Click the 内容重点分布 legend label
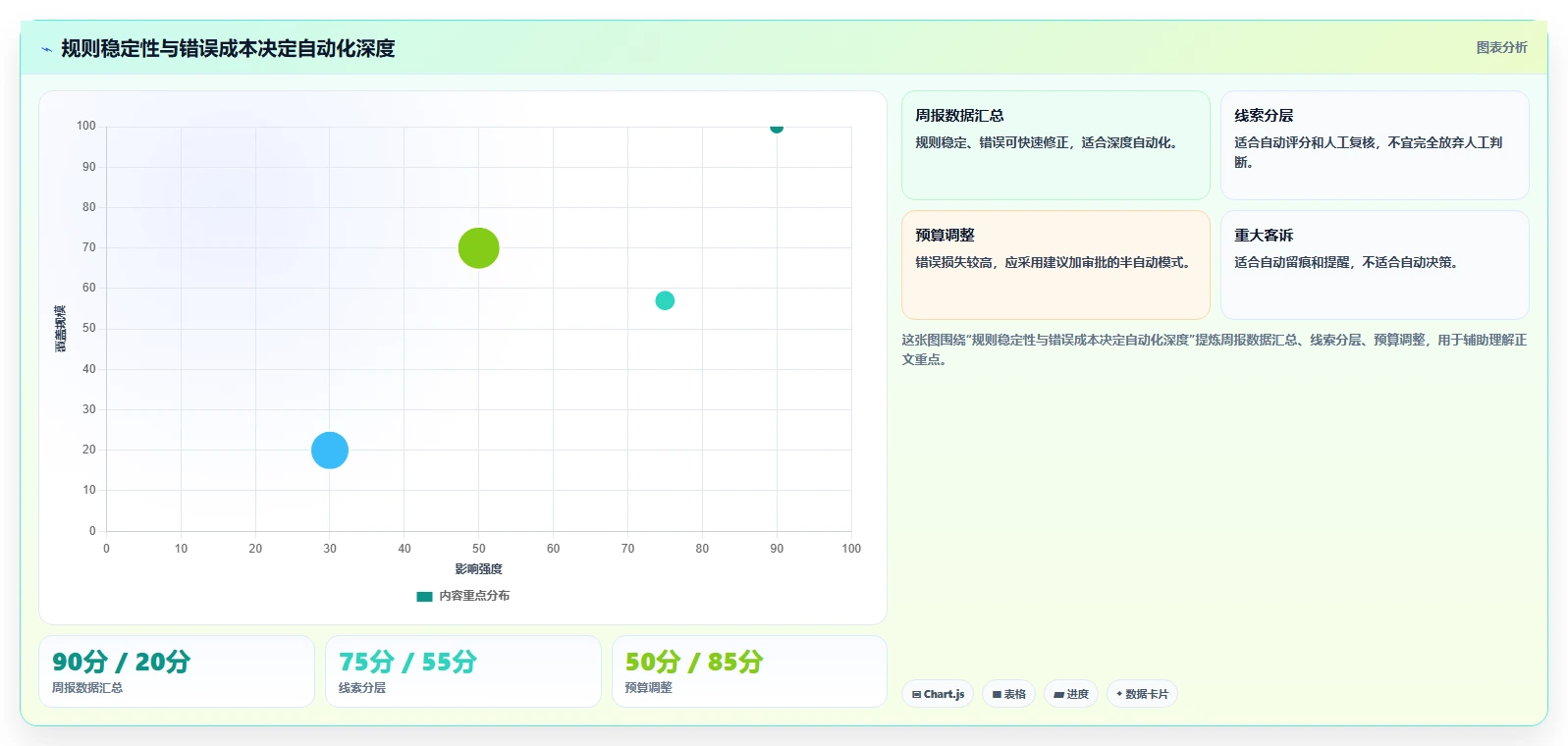Image resolution: width=1568 pixels, height=746 pixels. click(x=474, y=596)
